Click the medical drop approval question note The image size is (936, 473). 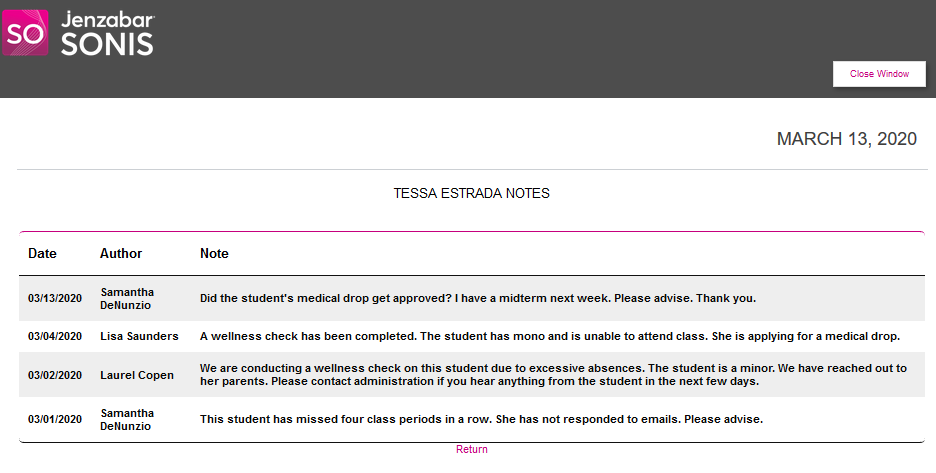[478, 298]
